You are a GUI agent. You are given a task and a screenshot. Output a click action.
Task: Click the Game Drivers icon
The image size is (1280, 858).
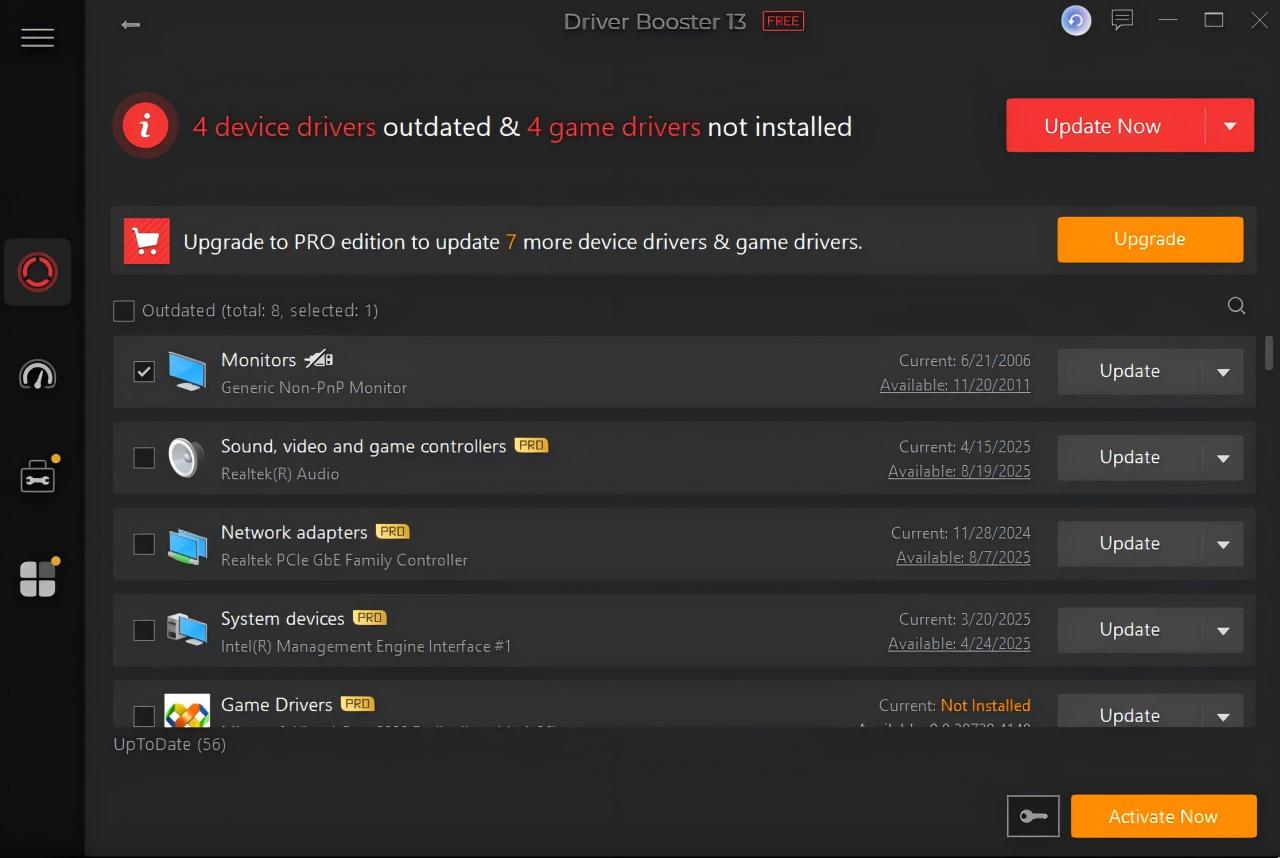pos(187,710)
